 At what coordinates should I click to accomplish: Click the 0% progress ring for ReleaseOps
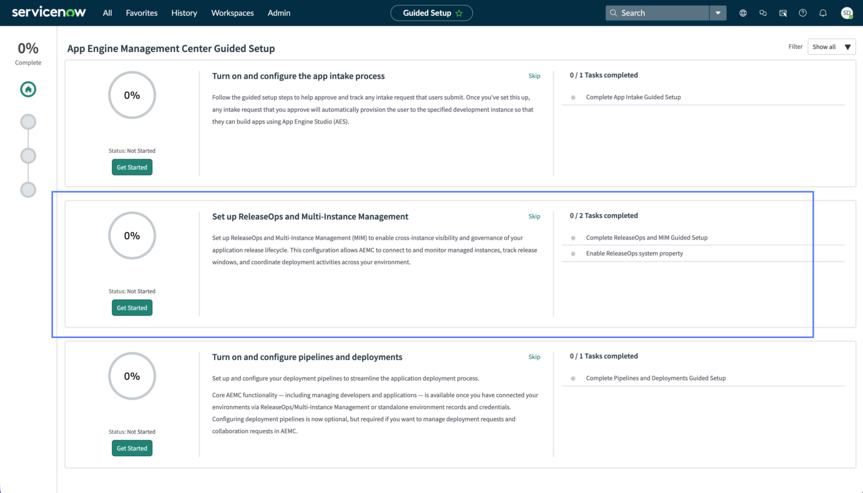tap(132, 235)
